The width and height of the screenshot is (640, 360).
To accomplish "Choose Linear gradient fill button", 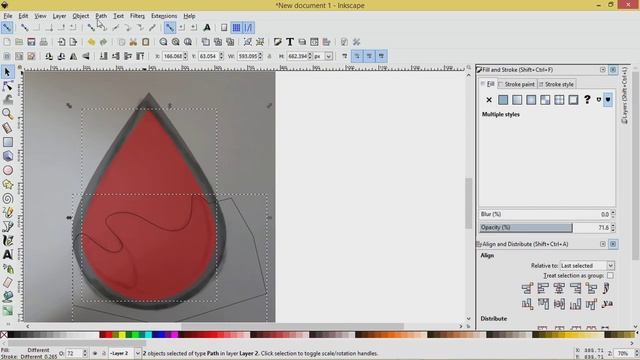I will [517, 100].
